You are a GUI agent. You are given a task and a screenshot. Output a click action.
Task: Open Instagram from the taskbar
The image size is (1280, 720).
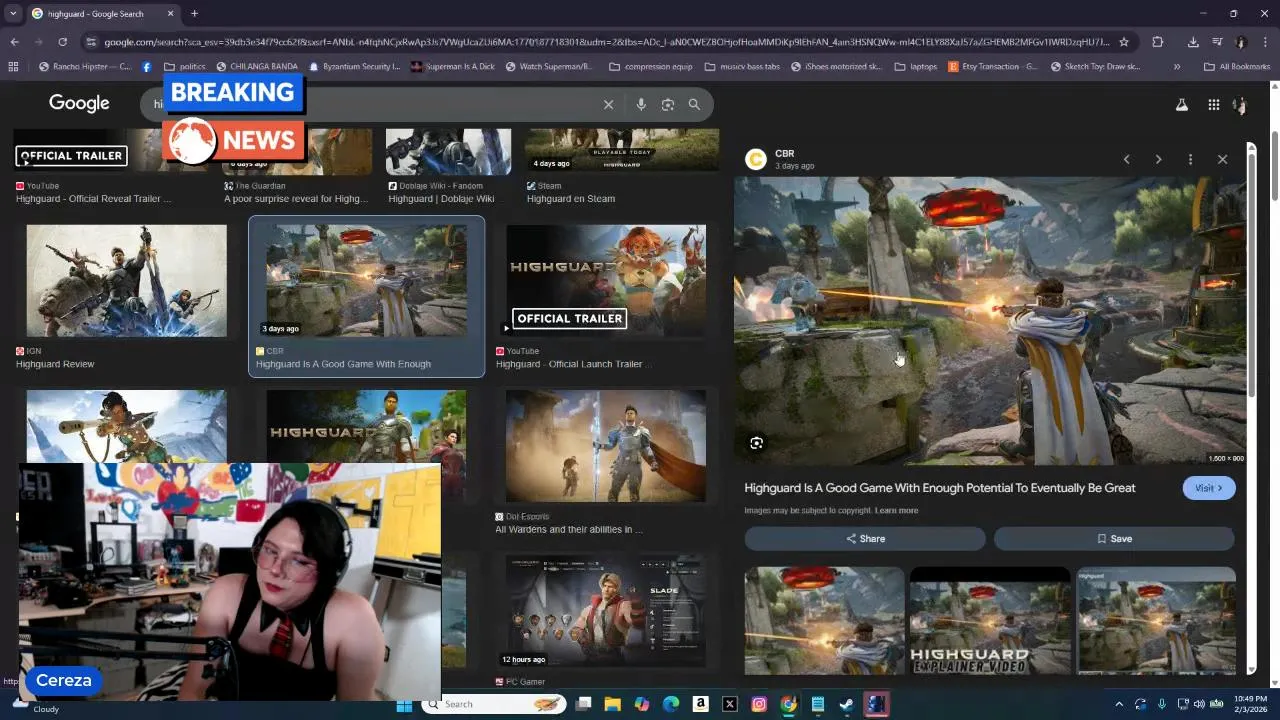[x=759, y=704]
